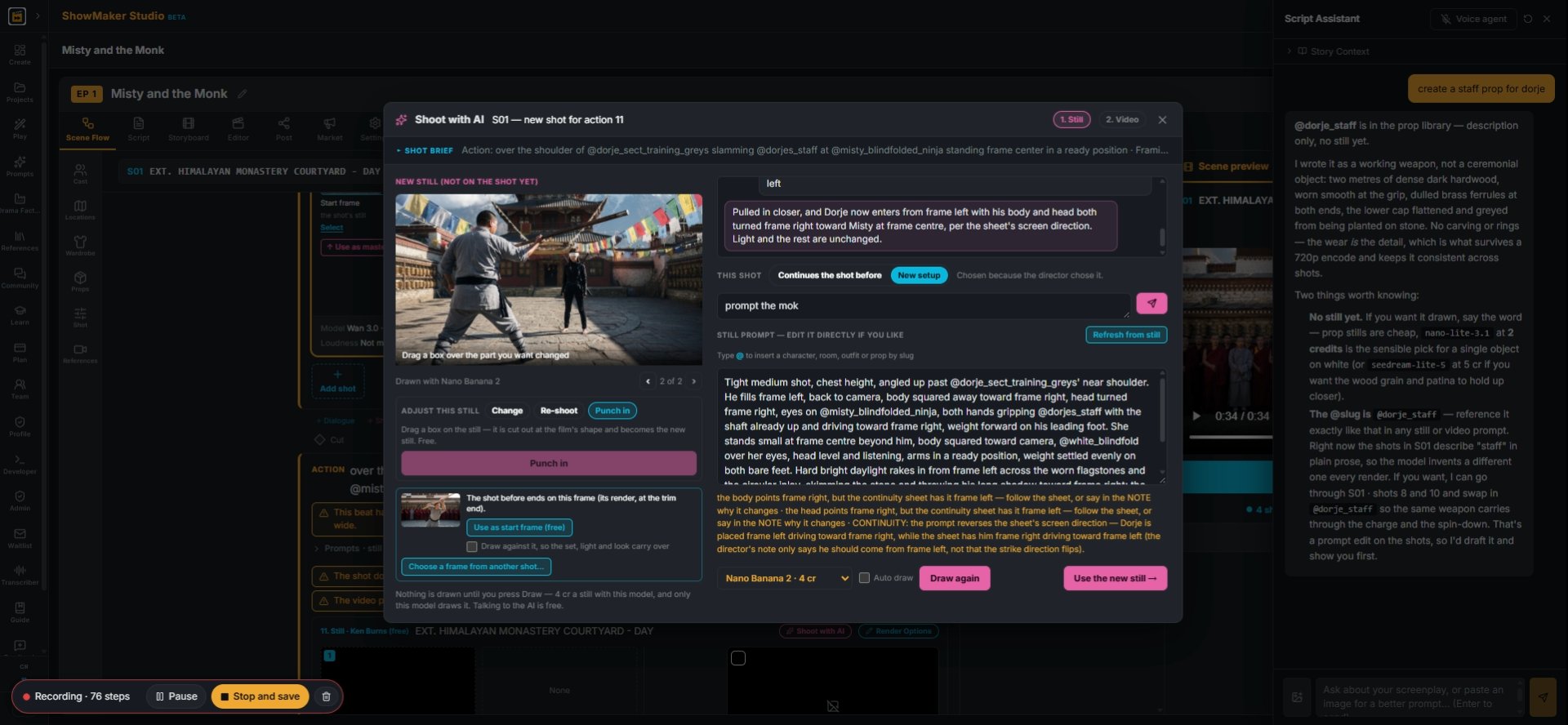Expand the sidebar with the top chevron
The width and height of the screenshot is (1568, 725).
38,16
